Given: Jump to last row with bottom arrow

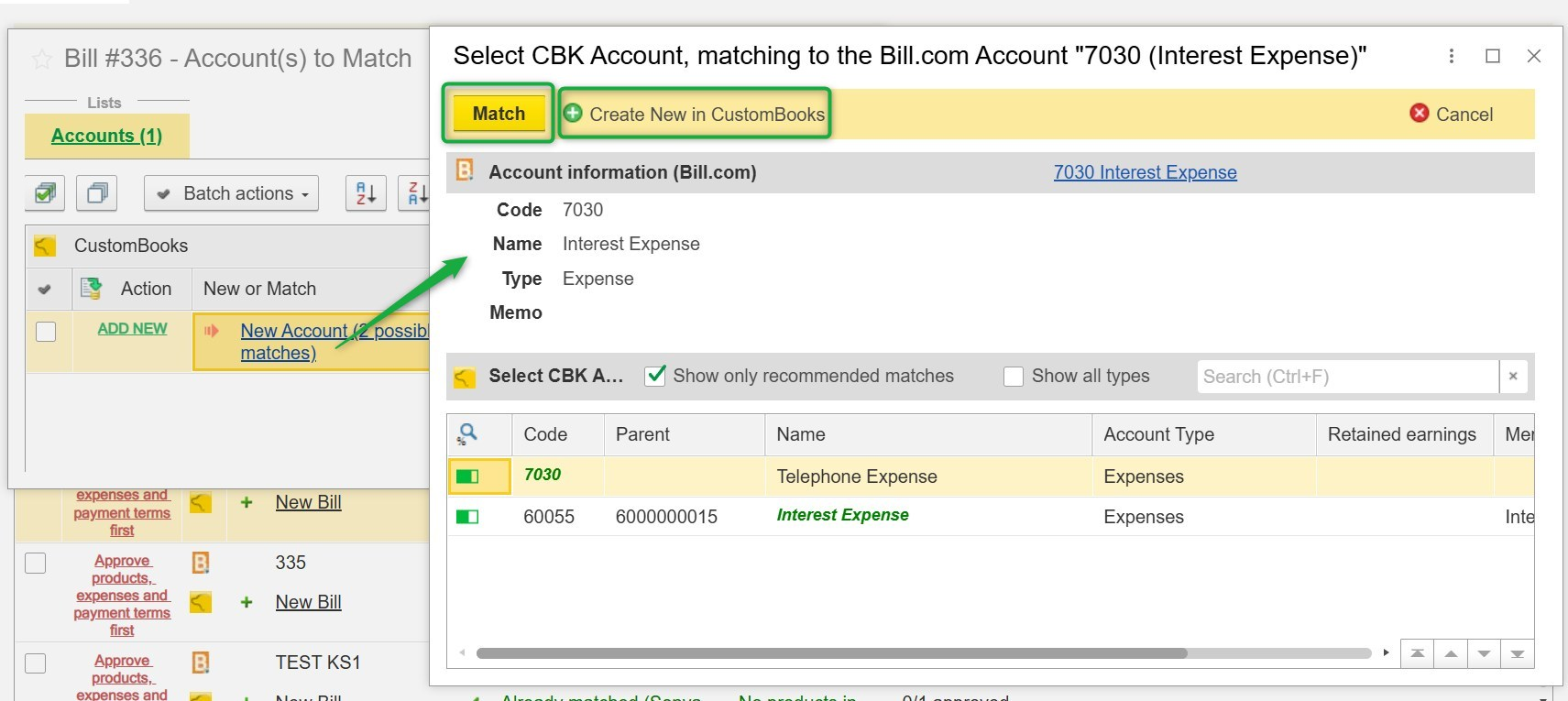Looking at the screenshot, I should pyautogui.click(x=1517, y=653).
